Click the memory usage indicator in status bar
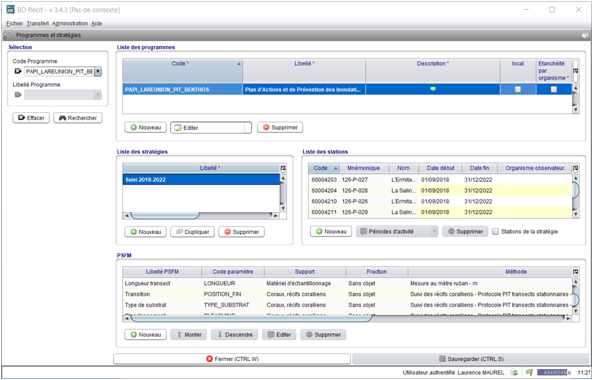Viewport: 593px width, 380px height. point(554,372)
